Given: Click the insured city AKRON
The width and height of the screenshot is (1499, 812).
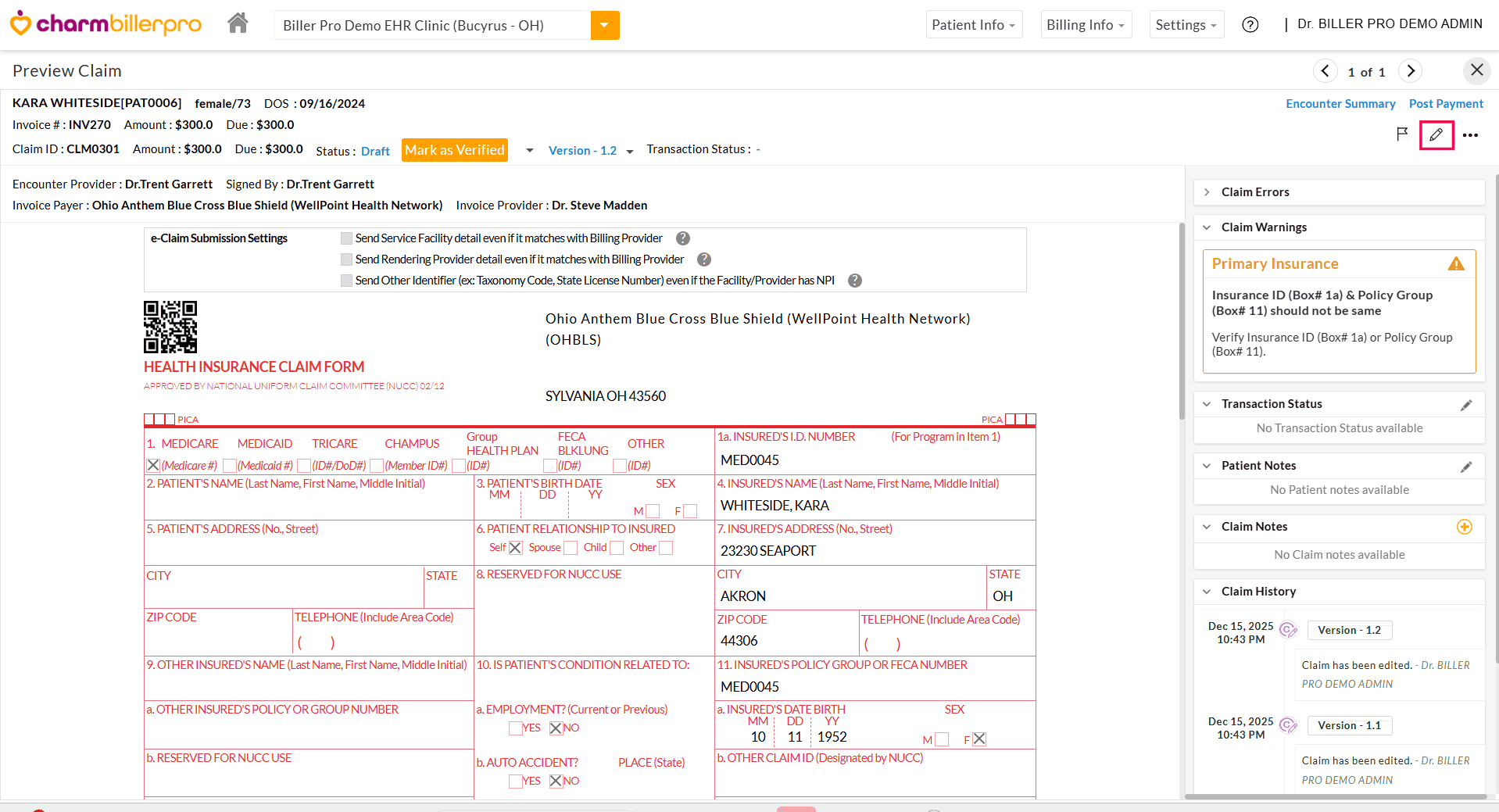Looking at the screenshot, I should coord(742,596).
